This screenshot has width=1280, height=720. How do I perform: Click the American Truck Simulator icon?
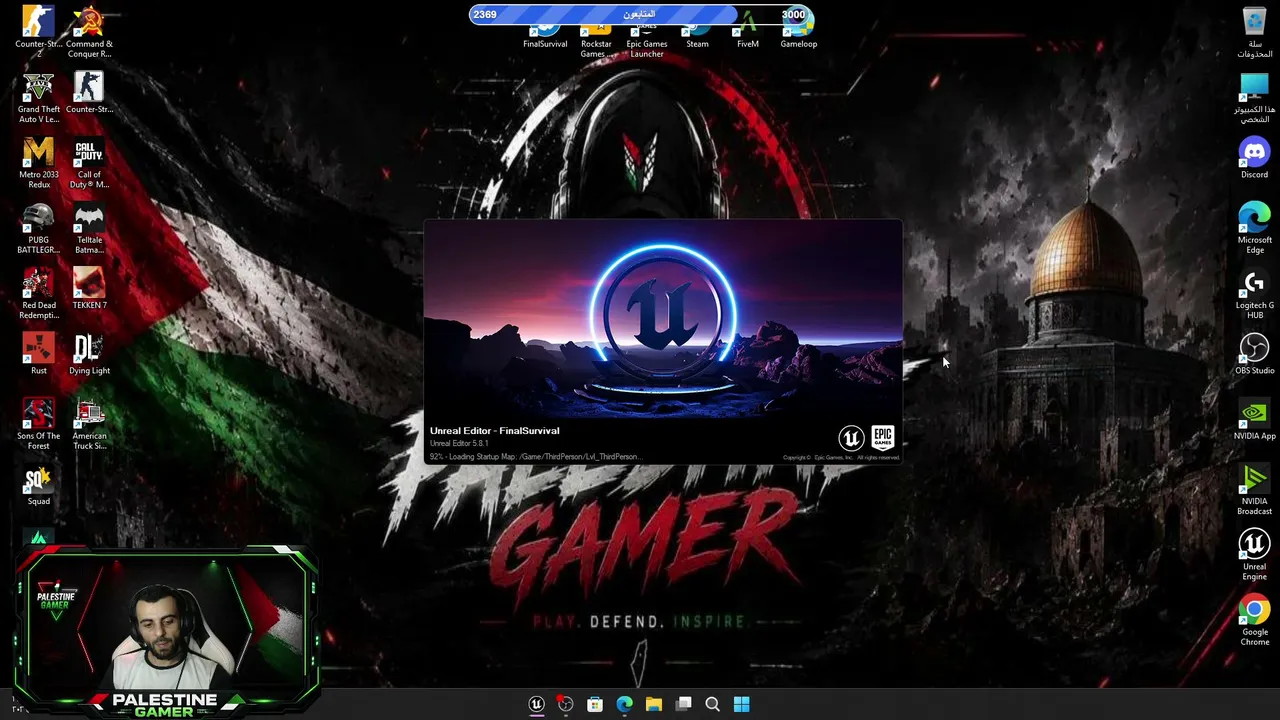(x=89, y=424)
